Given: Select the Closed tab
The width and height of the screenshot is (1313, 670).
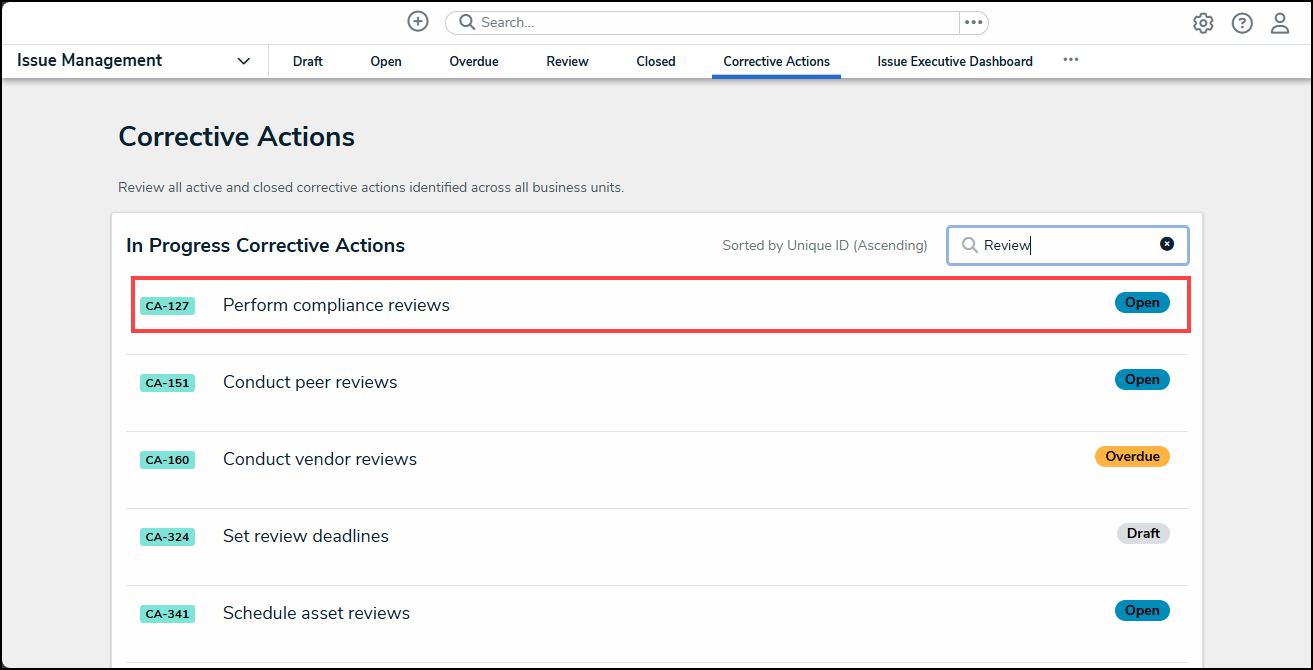Looking at the screenshot, I should (x=656, y=61).
